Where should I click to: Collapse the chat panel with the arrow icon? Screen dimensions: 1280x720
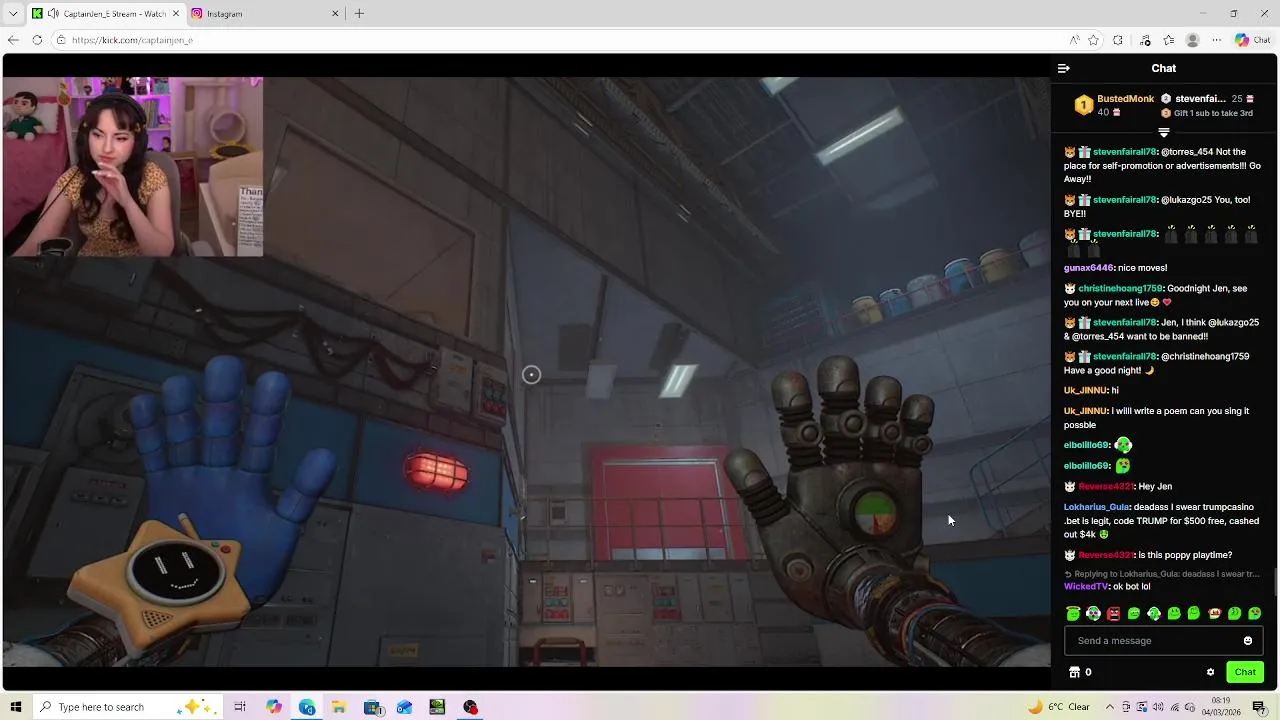[1063, 69]
